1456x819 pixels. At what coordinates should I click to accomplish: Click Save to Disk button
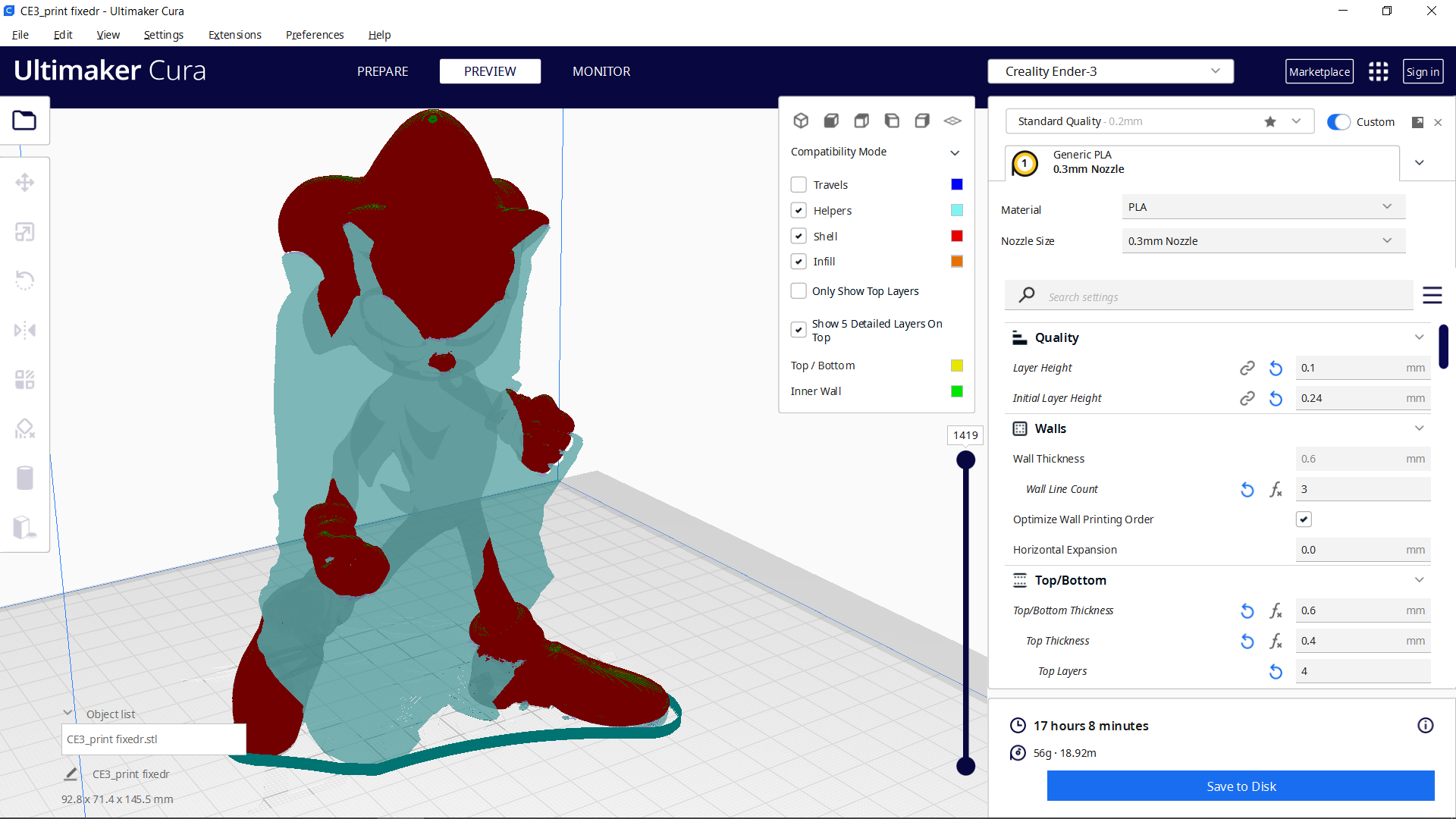point(1241,786)
